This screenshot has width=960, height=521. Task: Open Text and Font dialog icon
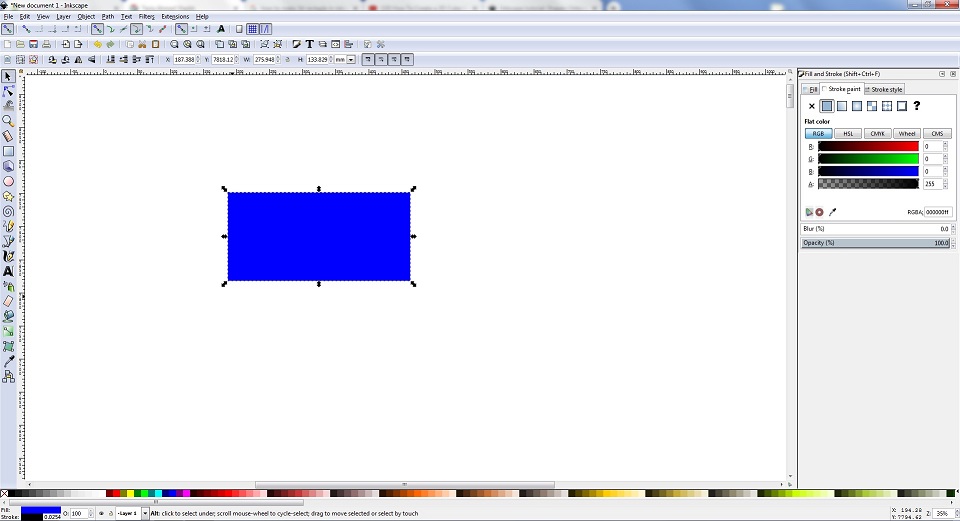[x=309, y=44]
